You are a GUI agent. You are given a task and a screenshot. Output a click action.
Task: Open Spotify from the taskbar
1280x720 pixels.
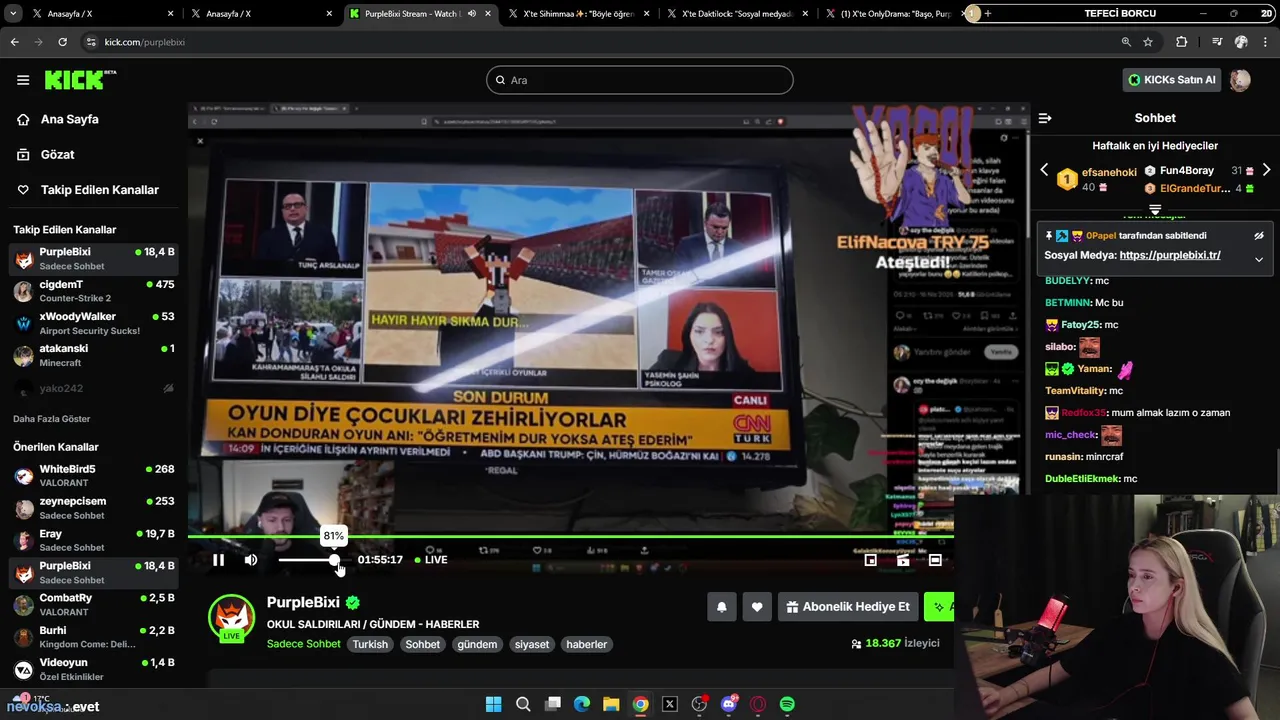(787, 704)
